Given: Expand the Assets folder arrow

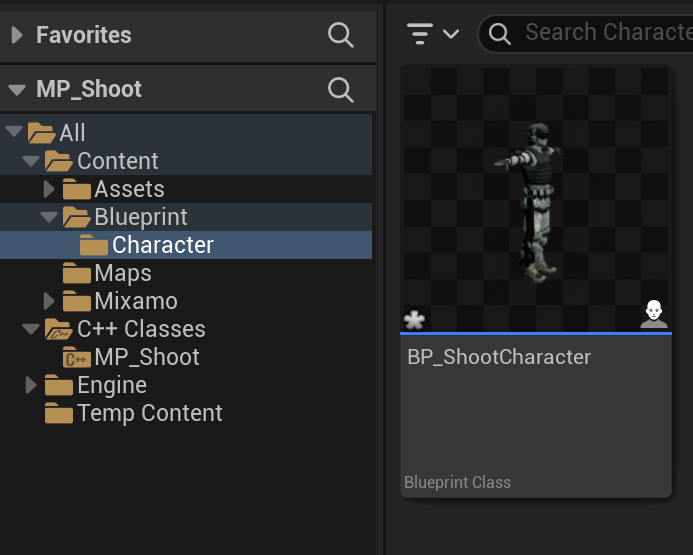Looking at the screenshot, I should coord(50,189).
